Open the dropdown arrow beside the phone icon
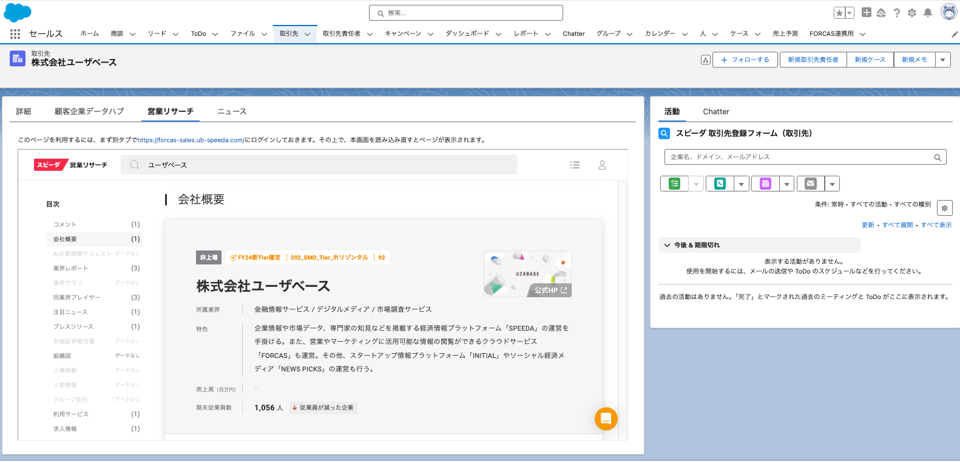The image size is (960, 462). click(x=741, y=184)
